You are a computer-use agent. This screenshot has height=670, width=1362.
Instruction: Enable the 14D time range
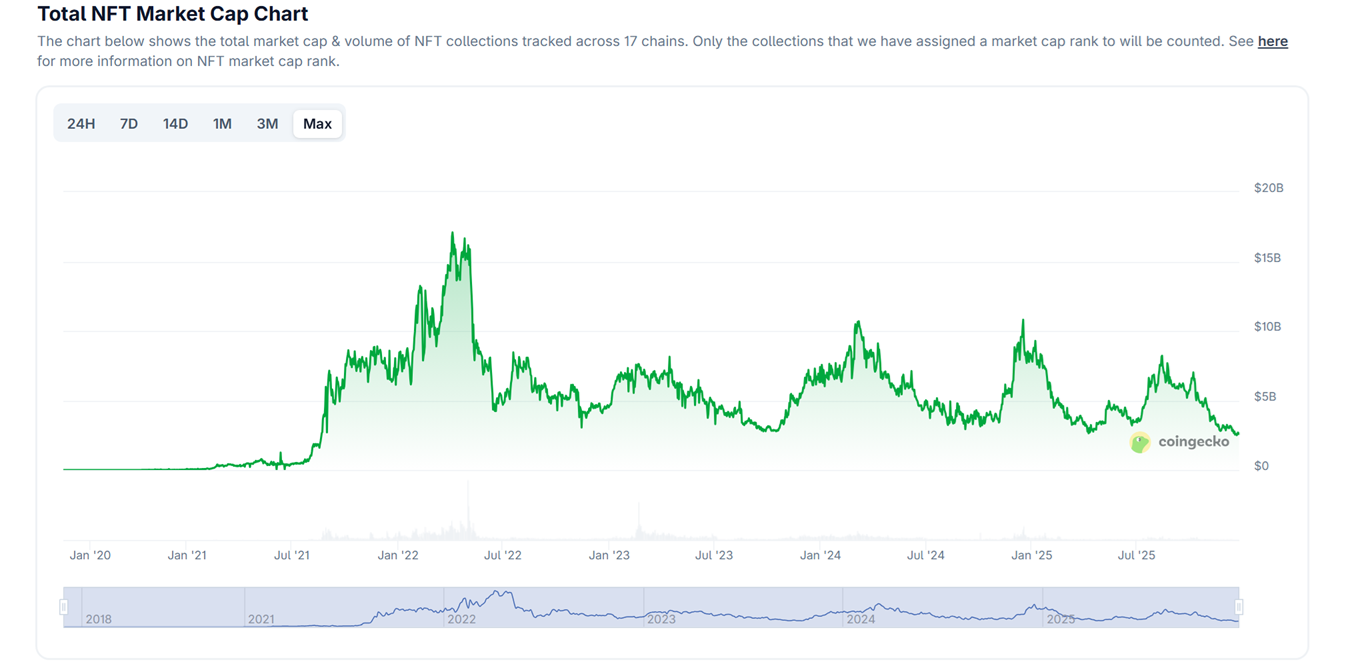(x=175, y=123)
